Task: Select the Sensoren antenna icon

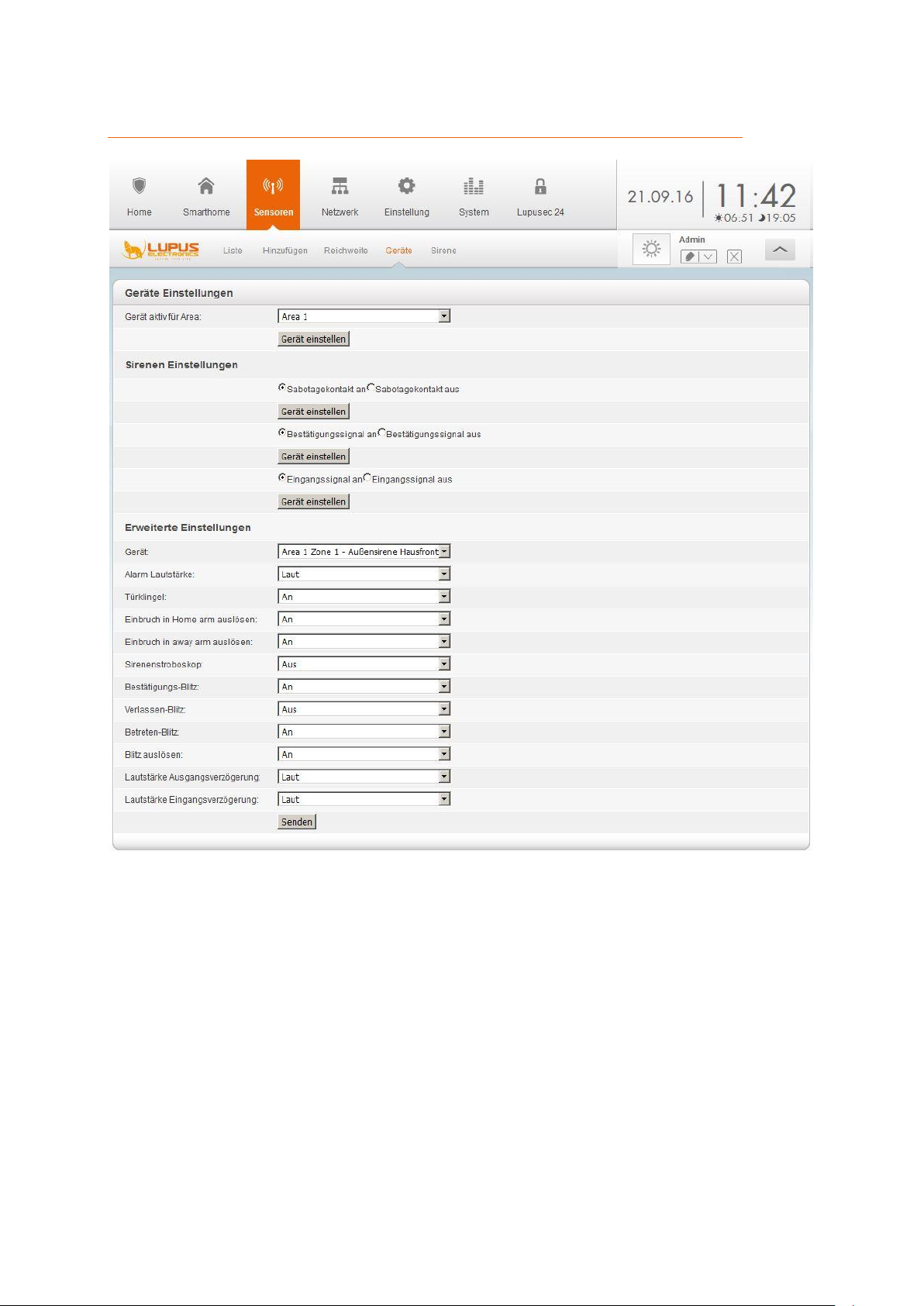Action: pos(273,186)
